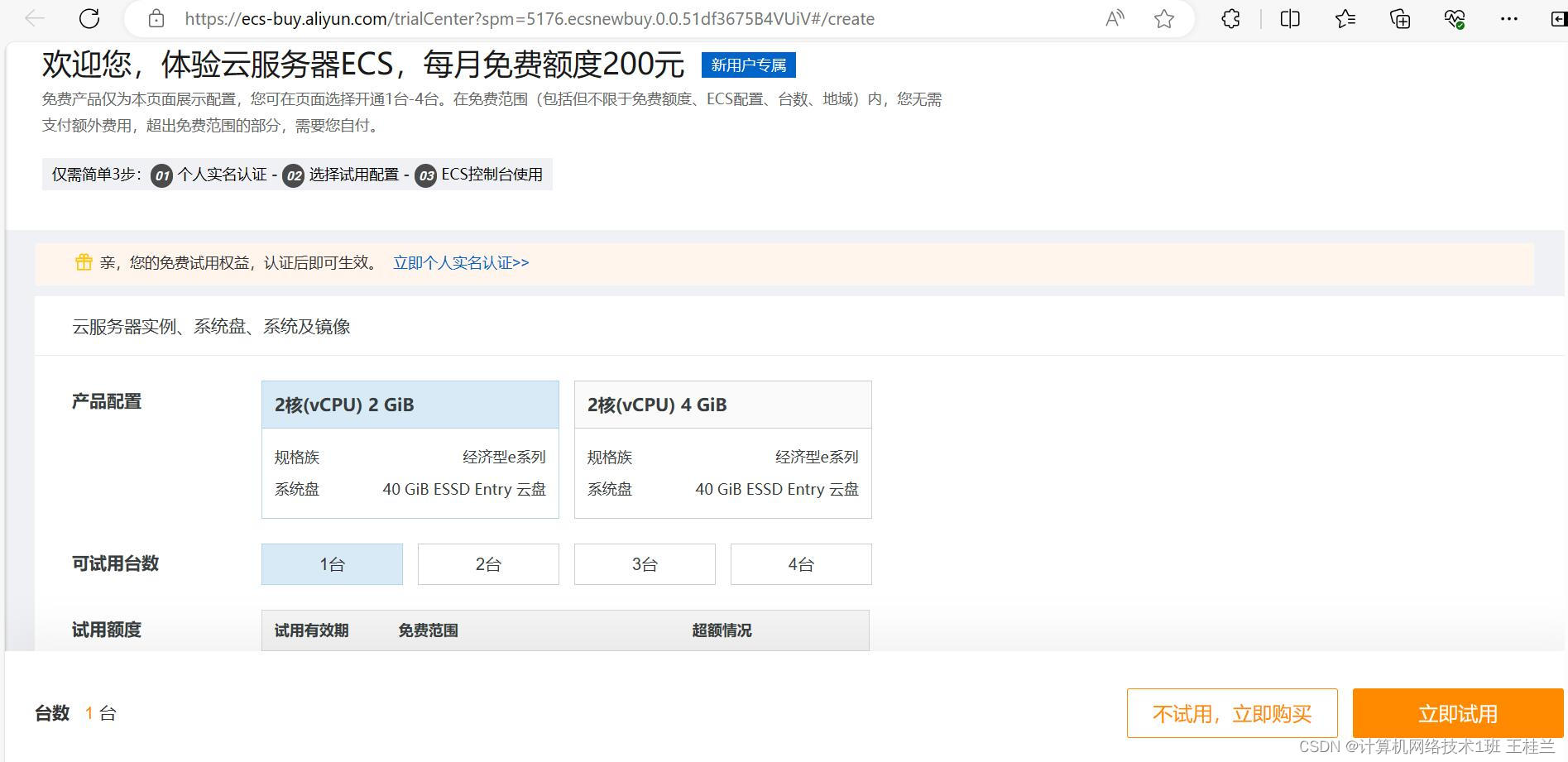Click the 试用有效期 column header
Image resolution: width=1568 pixels, height=762 pixels.
(311, 630)
